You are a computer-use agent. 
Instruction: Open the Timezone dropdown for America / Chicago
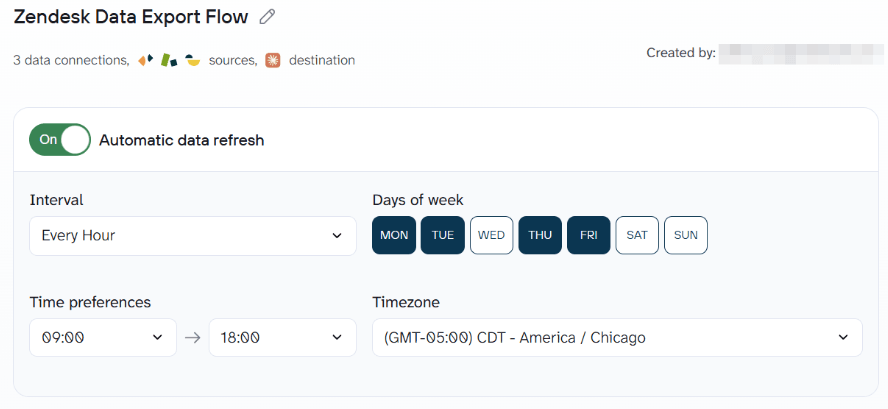pyautogui.click(x=617, y=338)
